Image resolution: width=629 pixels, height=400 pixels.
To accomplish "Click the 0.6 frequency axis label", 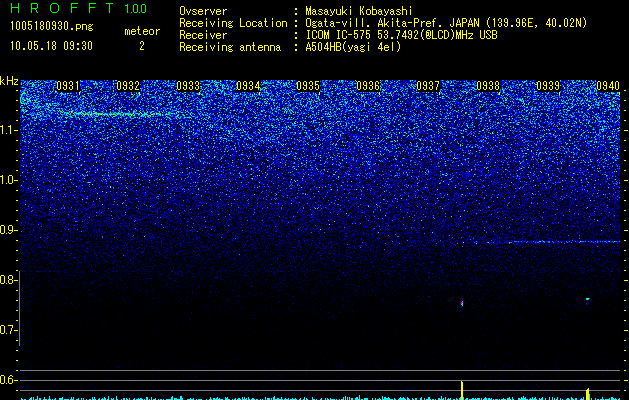I will click(8, 380).
